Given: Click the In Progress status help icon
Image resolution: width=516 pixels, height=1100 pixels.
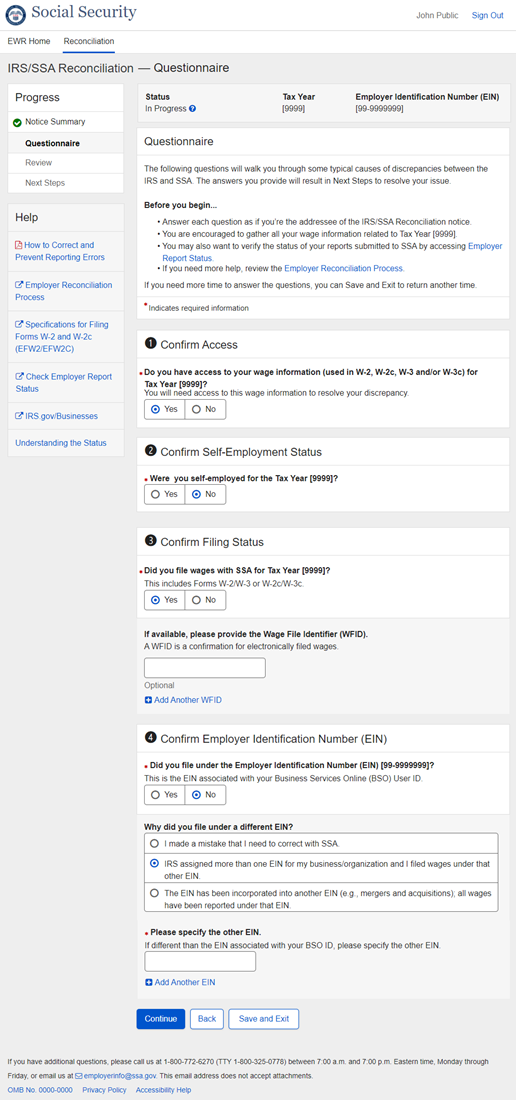Looking at the screenshot, I should 192,109.
